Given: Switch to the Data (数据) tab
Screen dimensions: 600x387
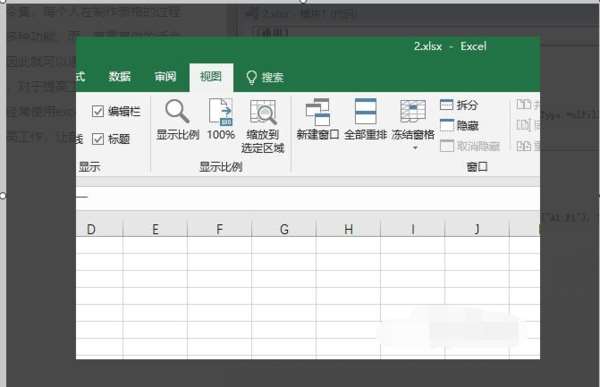Looking at the screenshot, I should coord(119,77).
